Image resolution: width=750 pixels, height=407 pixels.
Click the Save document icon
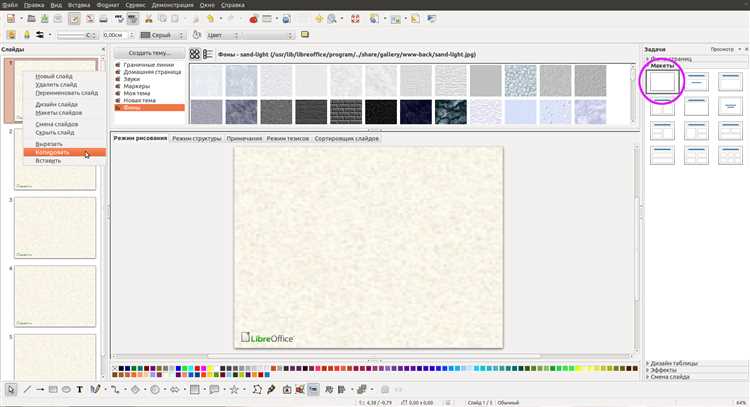pyautogui.click(x=44, y=19)
